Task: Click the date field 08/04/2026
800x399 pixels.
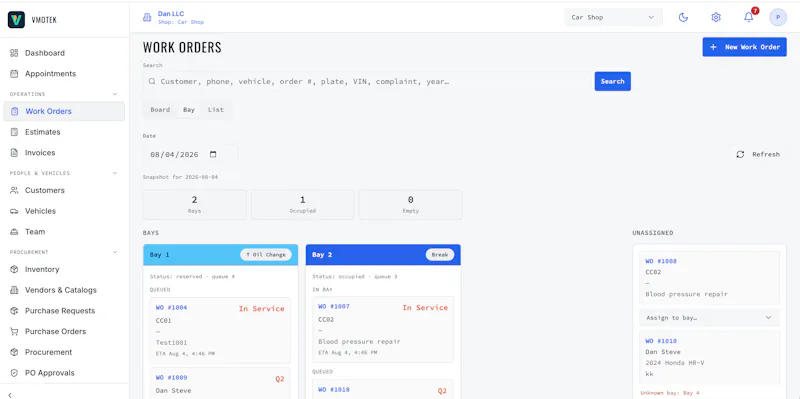Action: (190, 154)
